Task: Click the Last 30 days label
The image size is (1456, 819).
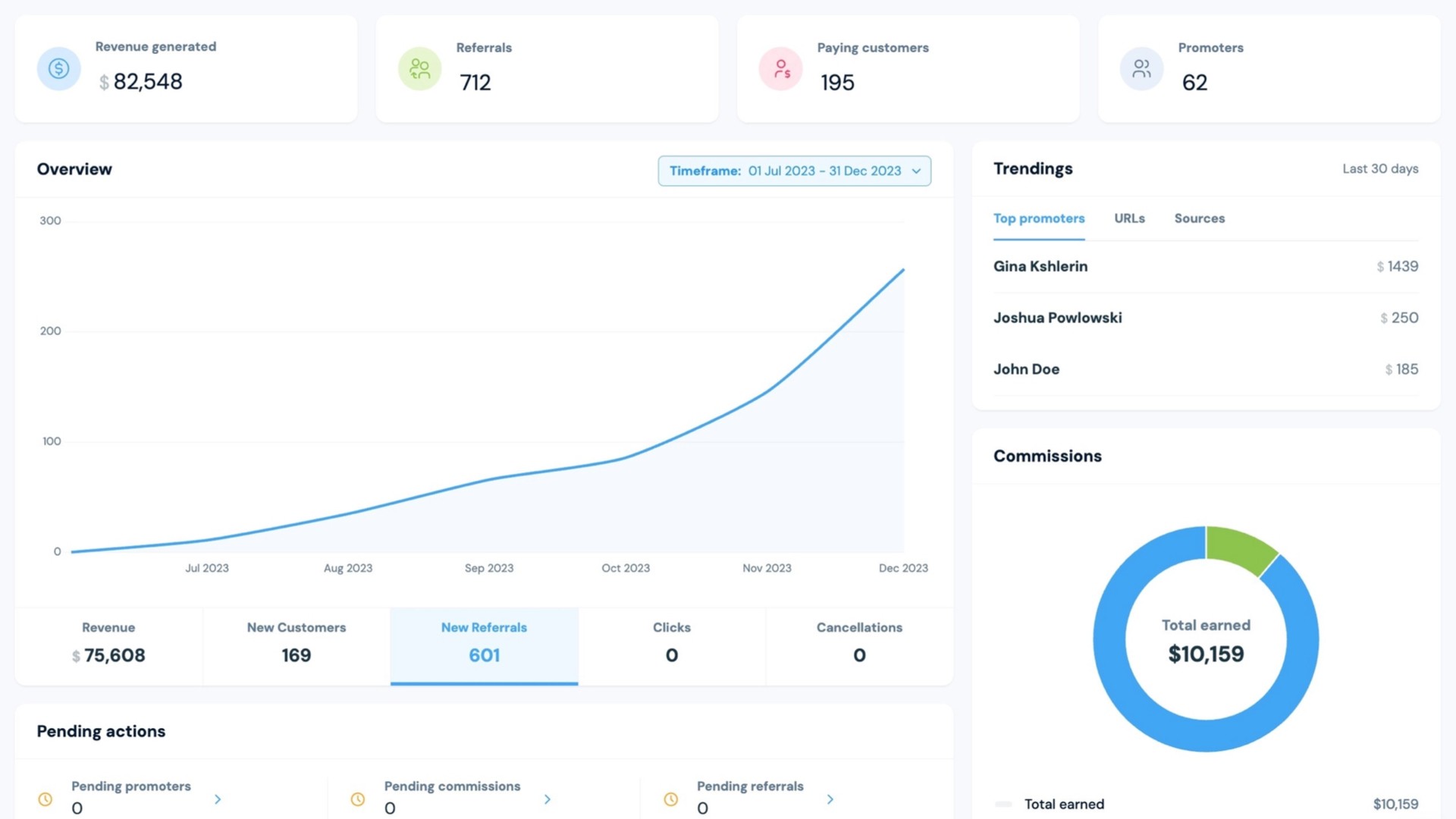Action: tap(1380, 169)
